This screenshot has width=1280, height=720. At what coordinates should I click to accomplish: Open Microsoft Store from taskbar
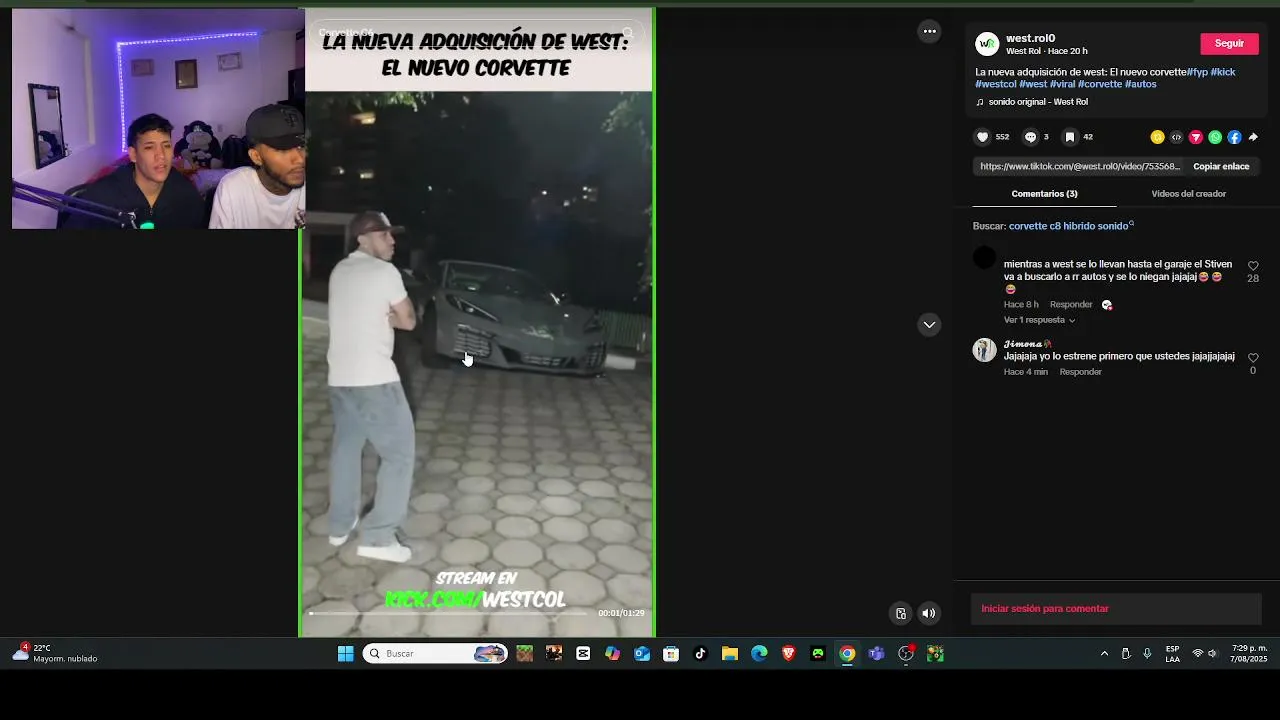click(671, 654)
